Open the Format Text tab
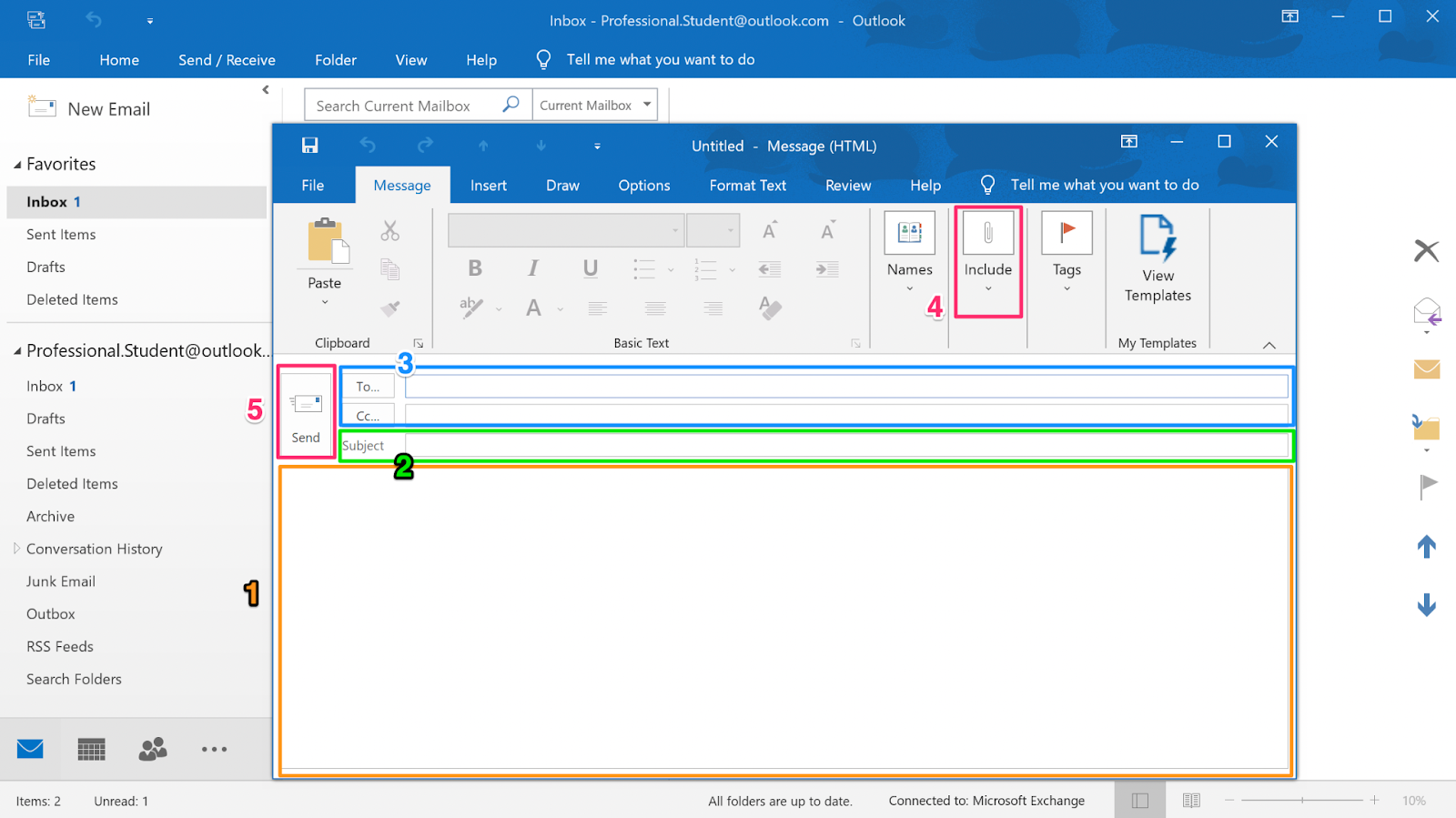Screen dimensions: 1456x818 pyautogui.click(x=748, y=186)
